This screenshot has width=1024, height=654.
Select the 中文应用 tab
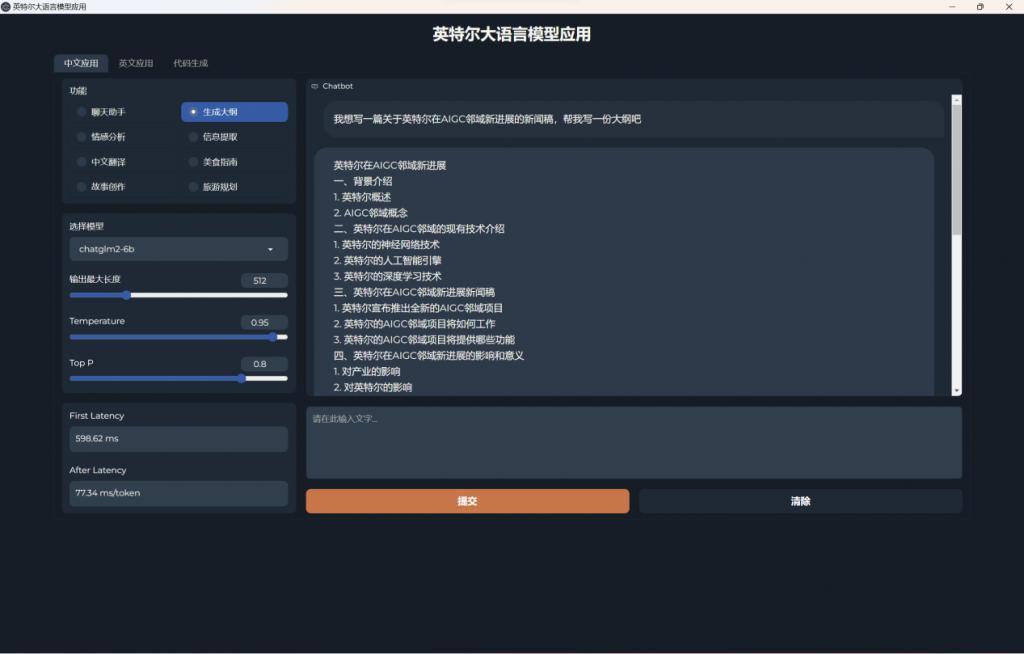click(81, 62)
